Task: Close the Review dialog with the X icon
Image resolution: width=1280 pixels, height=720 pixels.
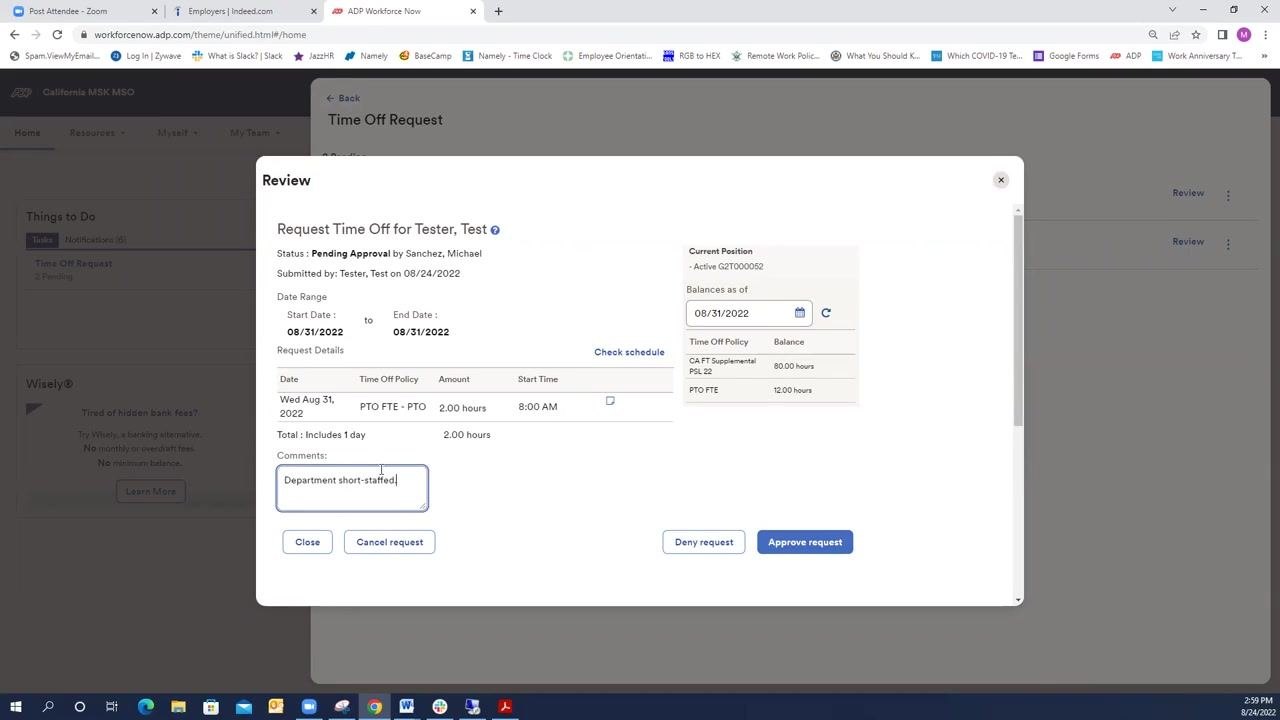Action: 1000,180
